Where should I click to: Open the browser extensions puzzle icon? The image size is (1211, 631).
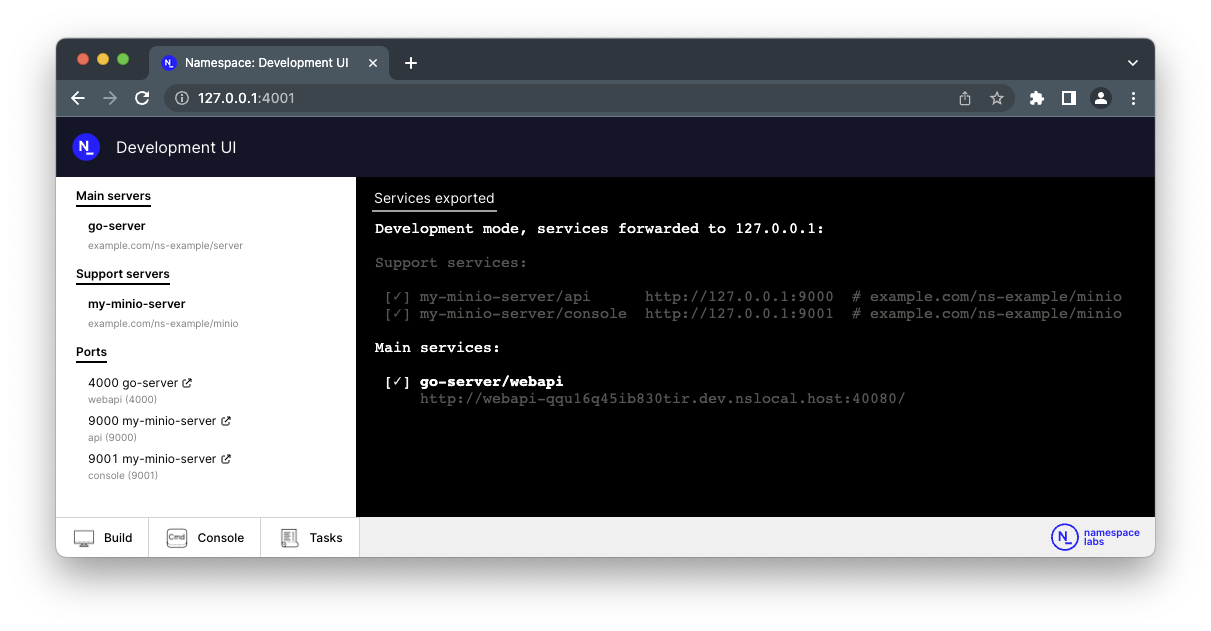(x=1036, y=98)
